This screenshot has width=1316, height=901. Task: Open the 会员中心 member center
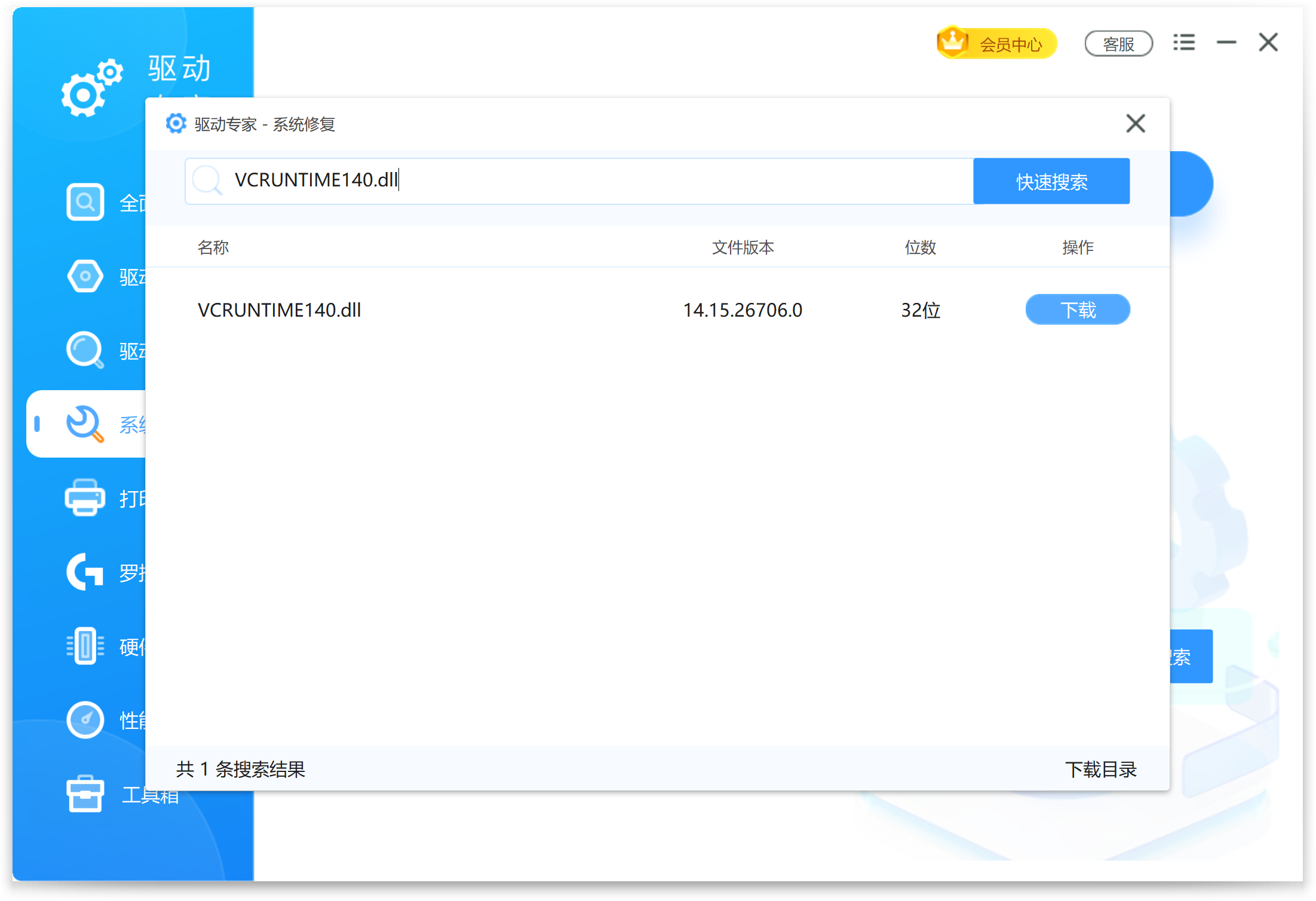[x=996, y=43]
